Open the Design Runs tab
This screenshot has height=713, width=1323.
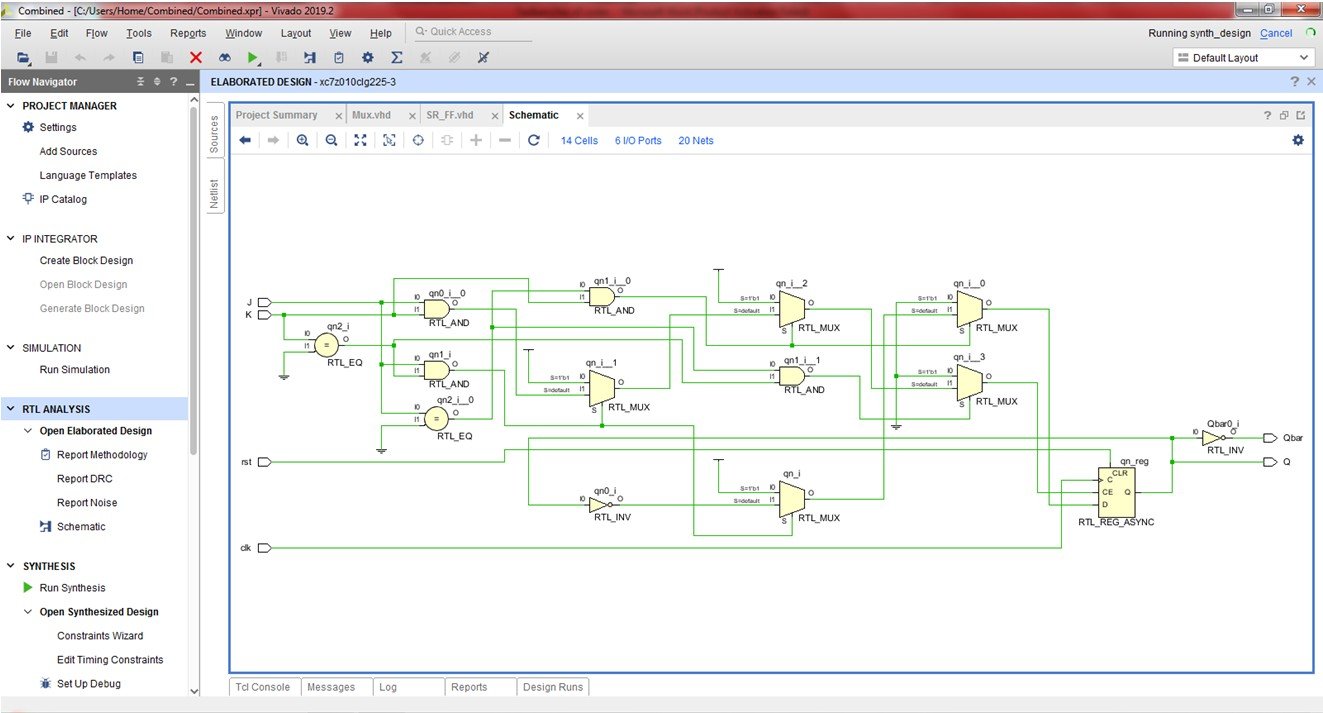click(554, 687)
